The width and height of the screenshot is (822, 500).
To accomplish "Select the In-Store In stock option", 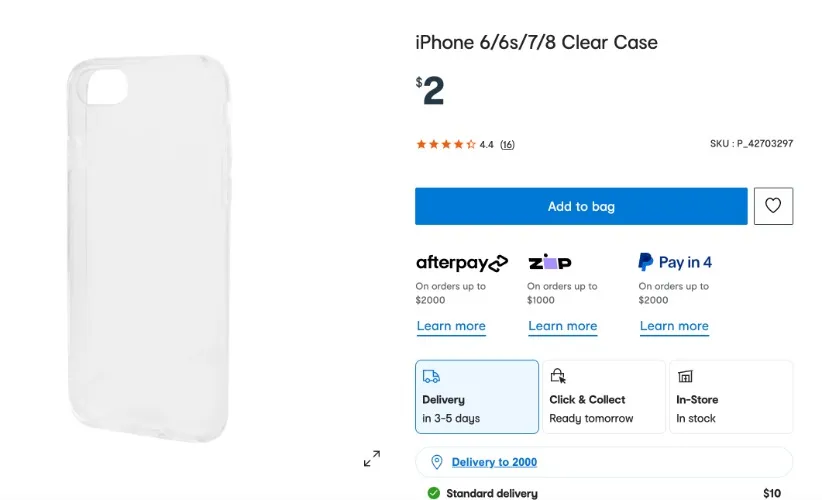I will point(731,397).
